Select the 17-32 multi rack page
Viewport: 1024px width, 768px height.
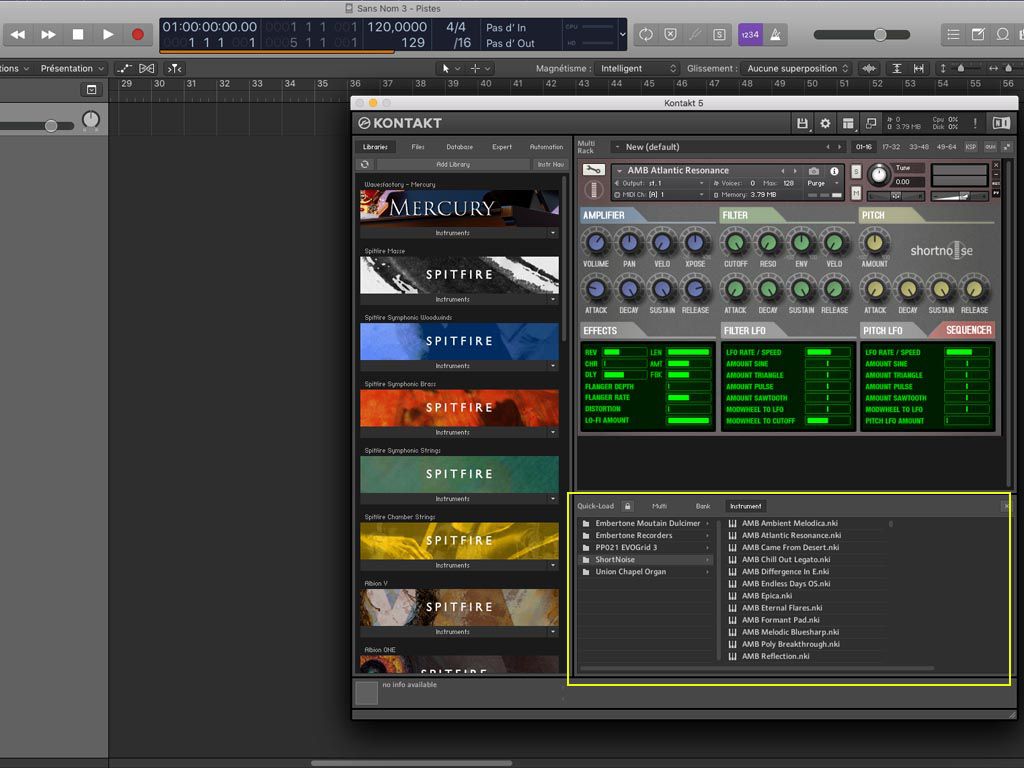tap(891, 147)
